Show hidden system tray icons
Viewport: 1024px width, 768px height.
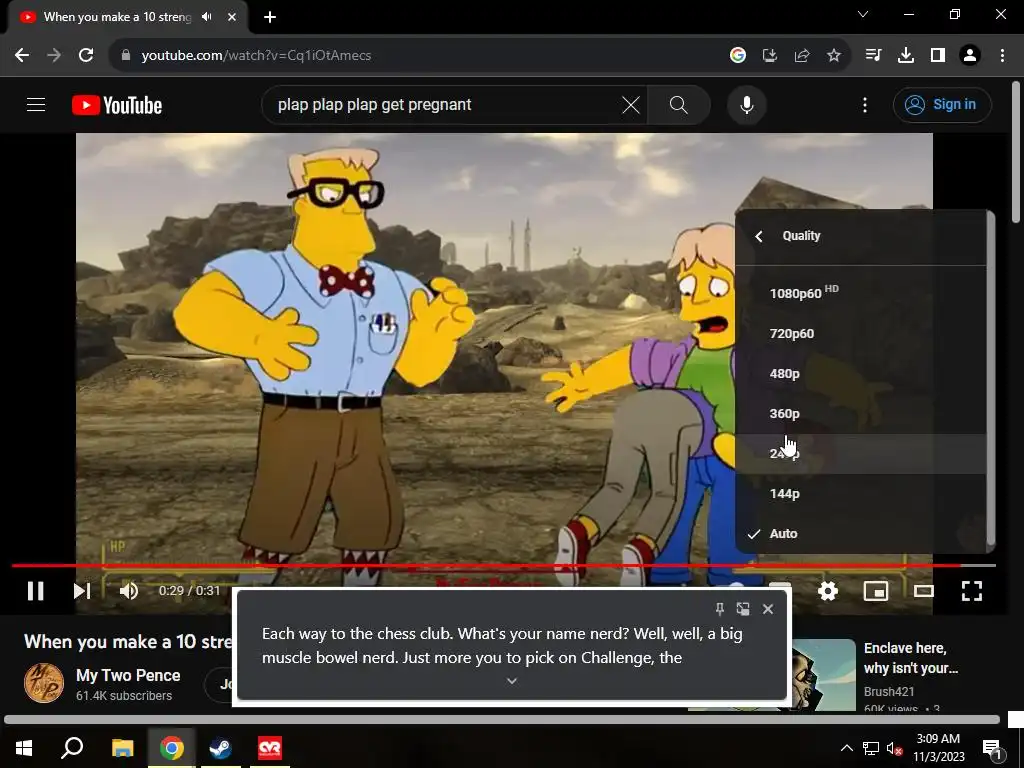click(846, 748)
